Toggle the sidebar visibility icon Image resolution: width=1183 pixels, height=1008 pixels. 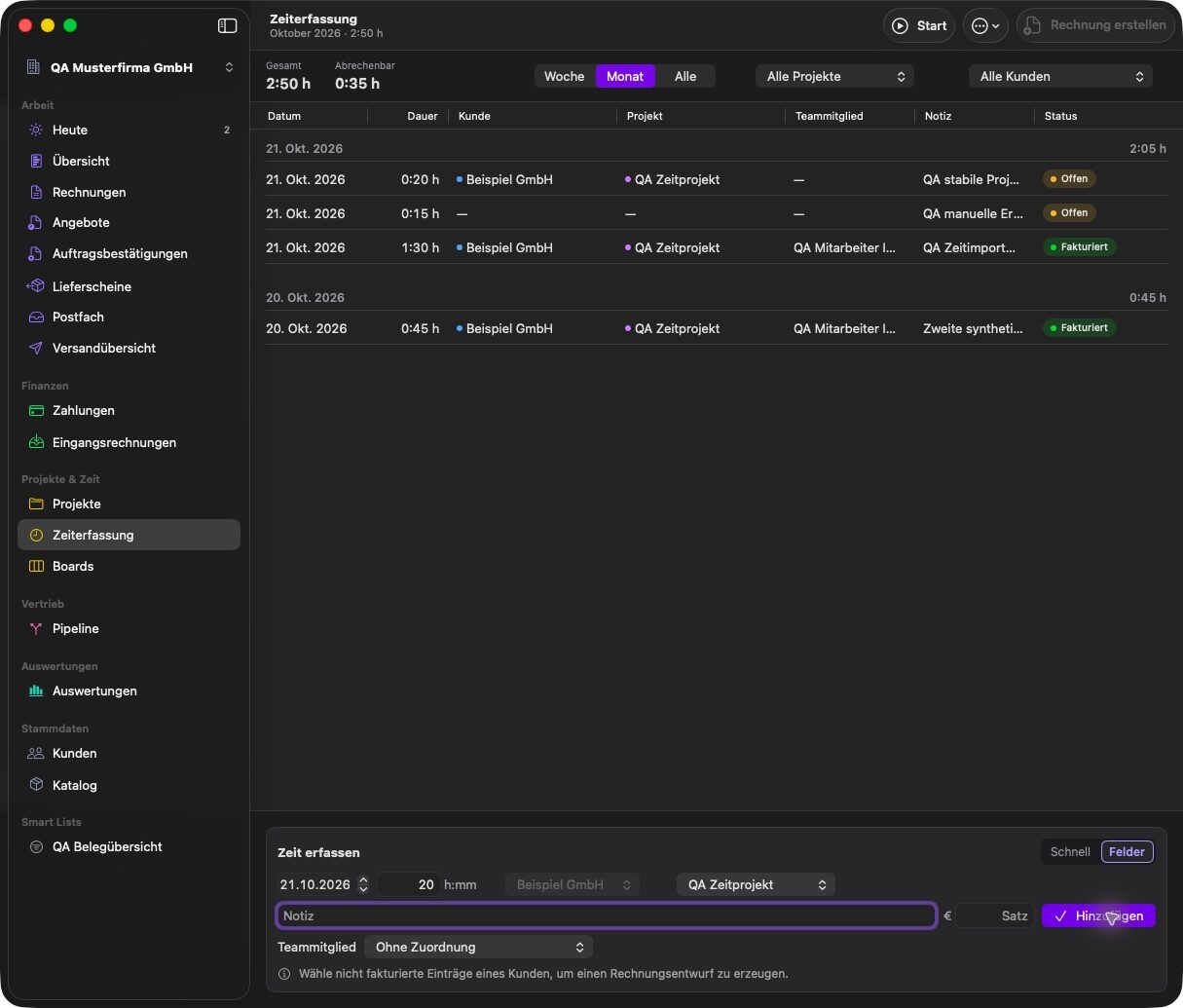pyautogui.click(x=227, y=25)
